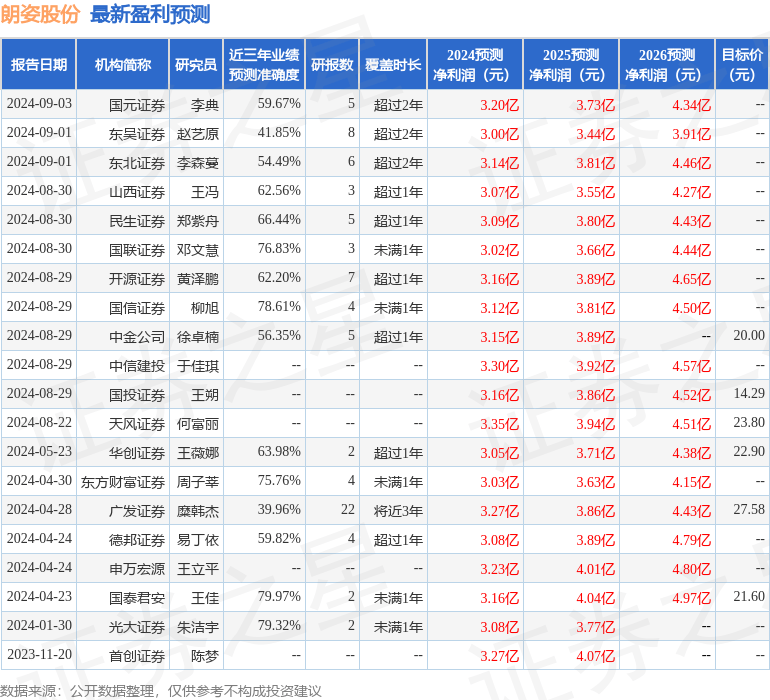Click accuracy value 39.96%
This screenshot has height=700, width=770.
(x=279, y=509)
